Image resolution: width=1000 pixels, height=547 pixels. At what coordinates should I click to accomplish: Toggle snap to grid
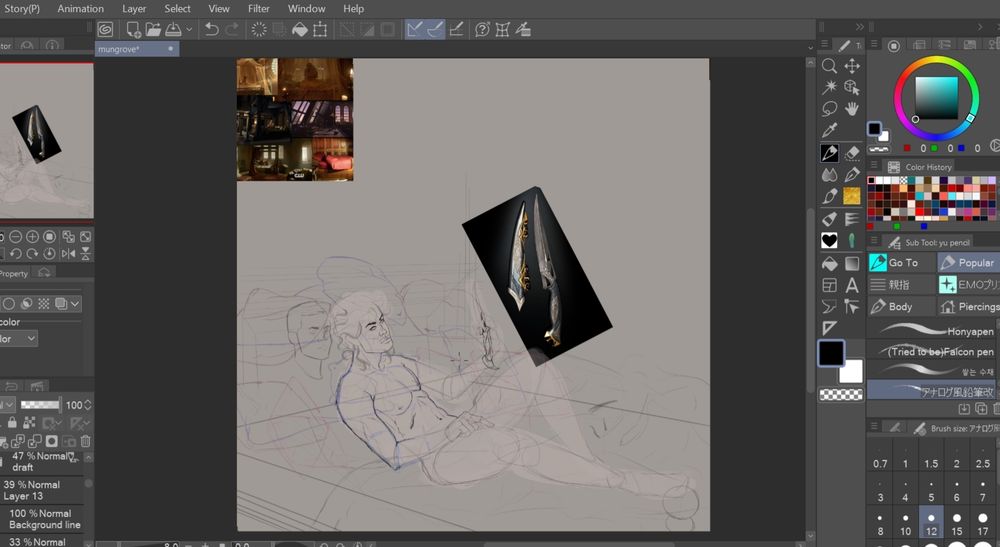[x=456, y=29]
